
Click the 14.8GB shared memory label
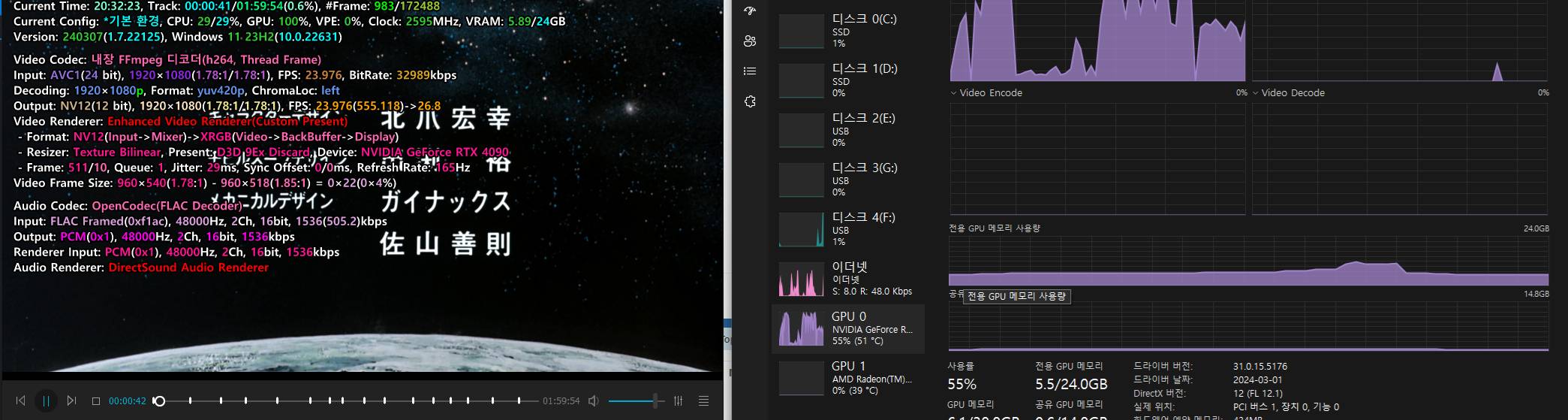(1536, 294)
